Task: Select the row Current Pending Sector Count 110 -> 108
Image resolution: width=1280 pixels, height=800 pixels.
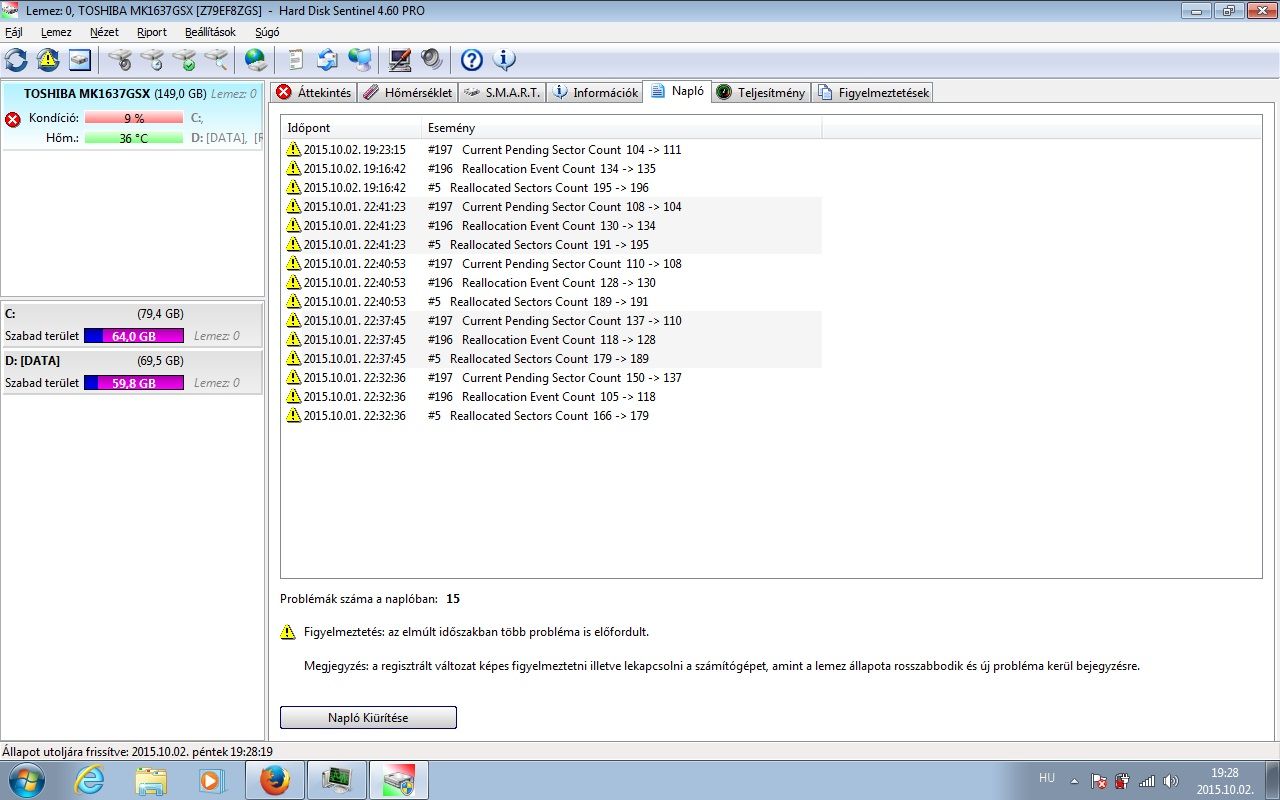Action: point(552,263)
